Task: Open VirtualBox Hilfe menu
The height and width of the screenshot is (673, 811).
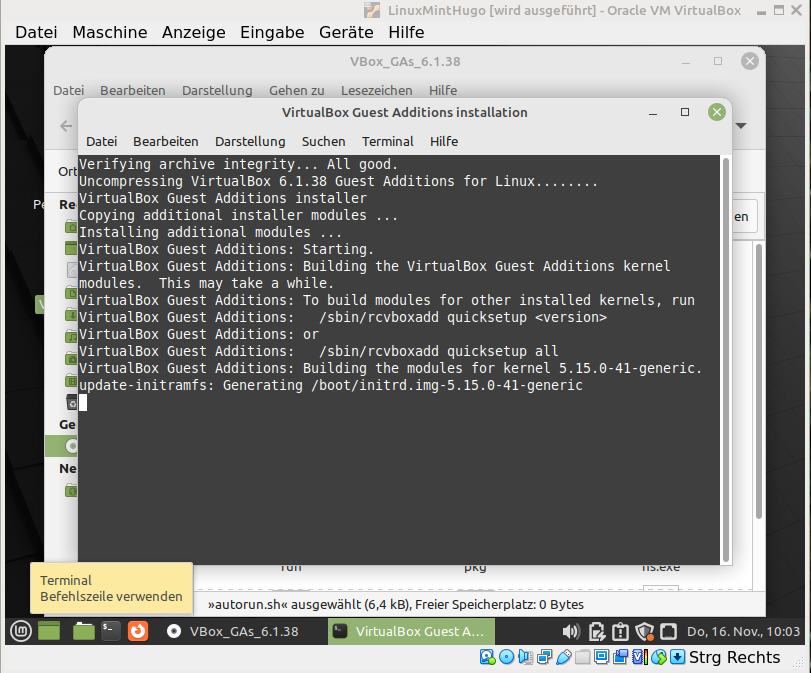Action: (x=407, y=32)
